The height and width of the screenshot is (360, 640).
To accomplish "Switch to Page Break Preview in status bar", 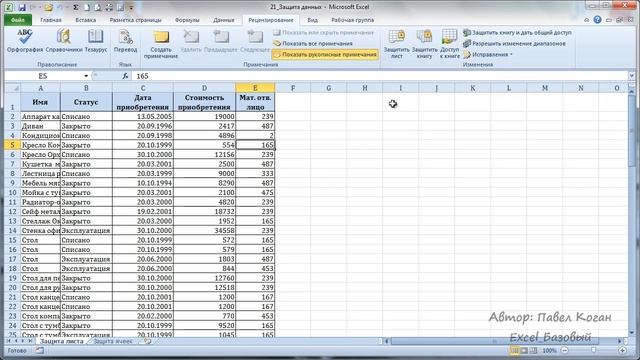I will (533, 350).
